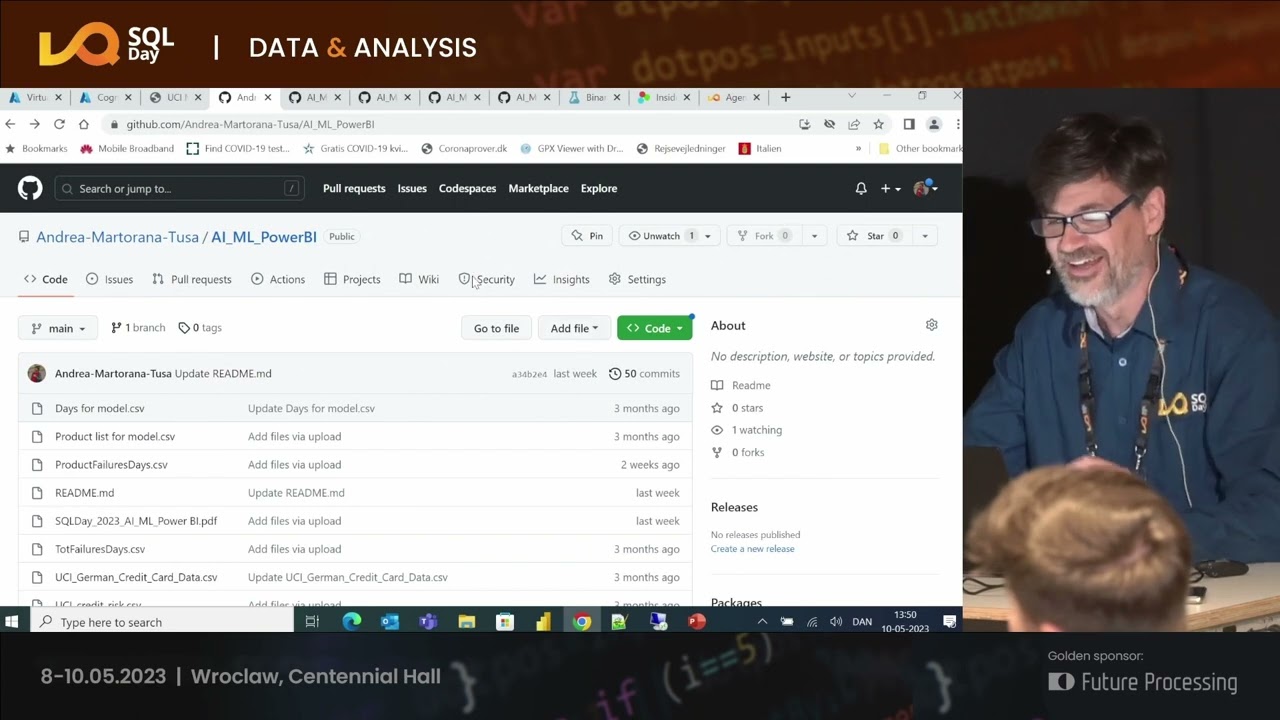Expand the Star lists dropdown arrow

(925, 236)
